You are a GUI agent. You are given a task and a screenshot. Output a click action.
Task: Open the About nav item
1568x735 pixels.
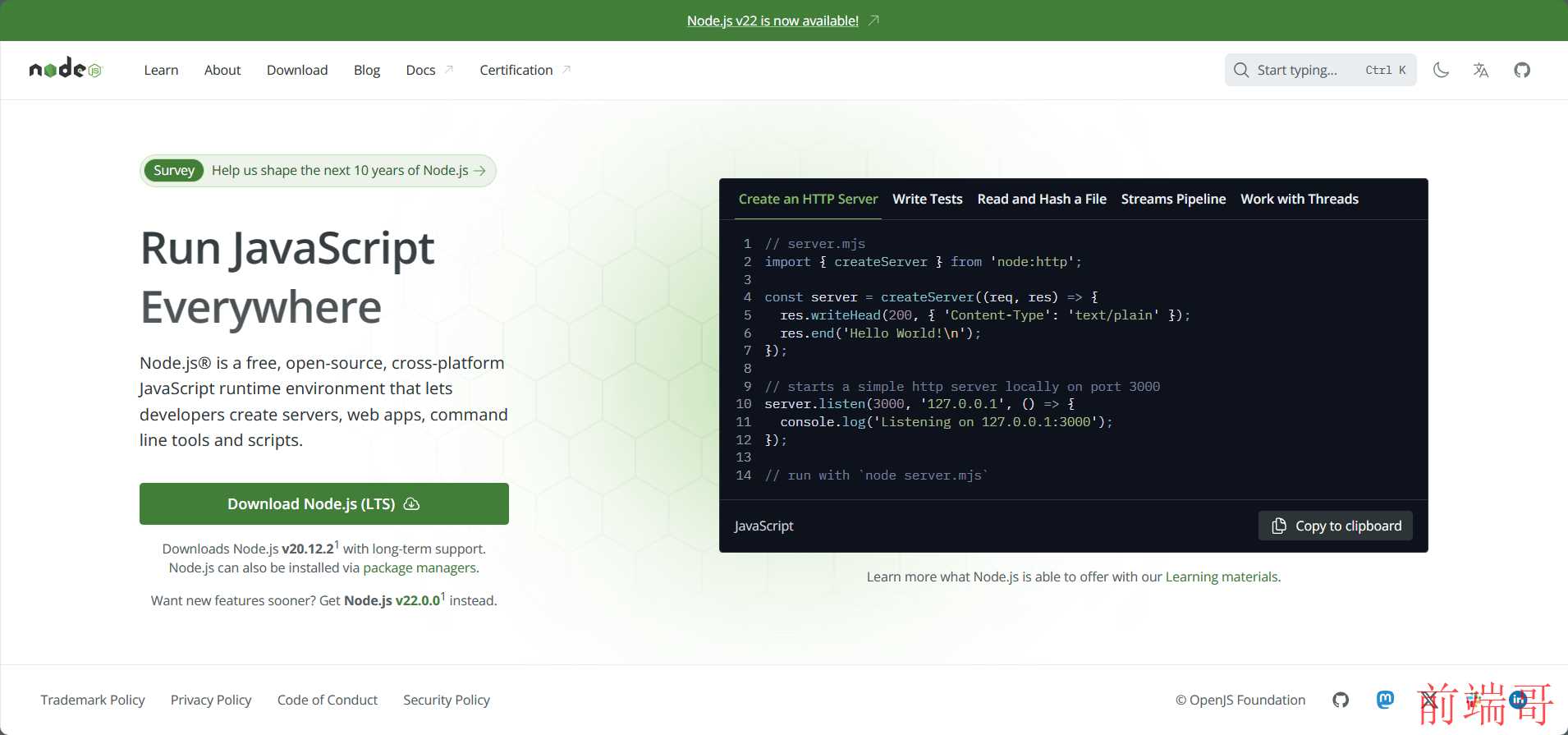[x=222, y=70]
